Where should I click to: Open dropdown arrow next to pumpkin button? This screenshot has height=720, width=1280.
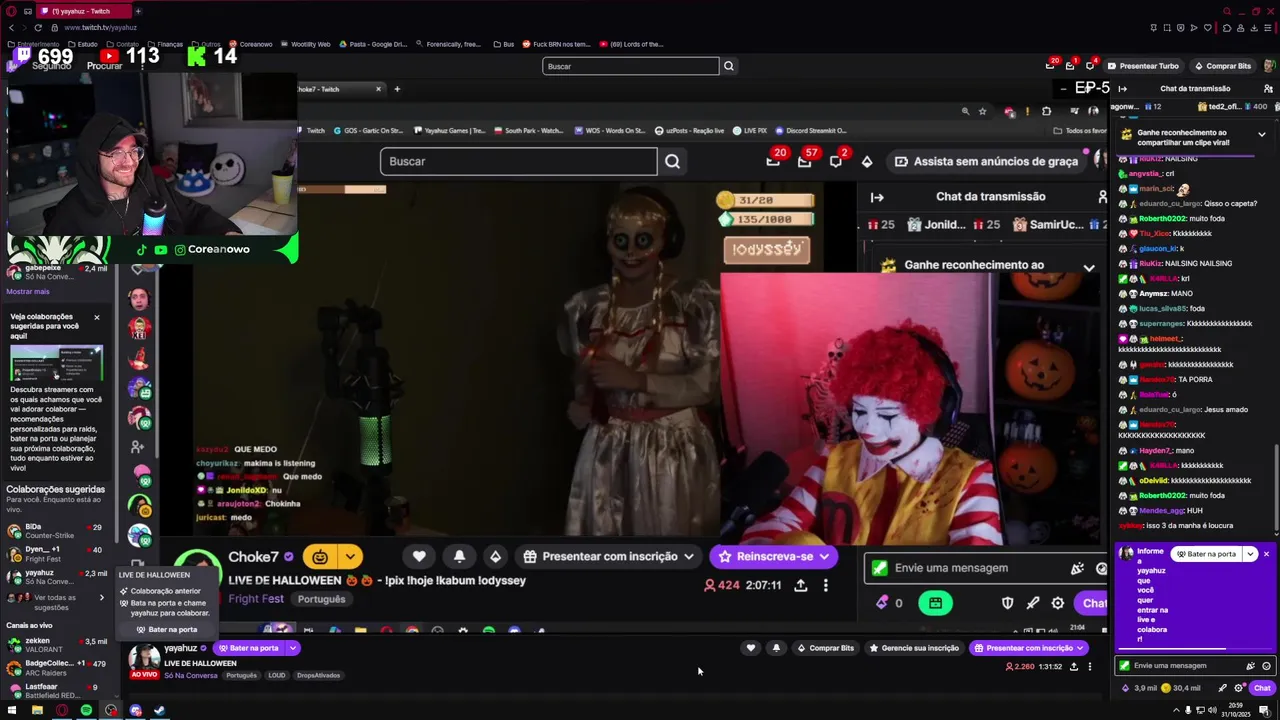click(x=350, y=557)
